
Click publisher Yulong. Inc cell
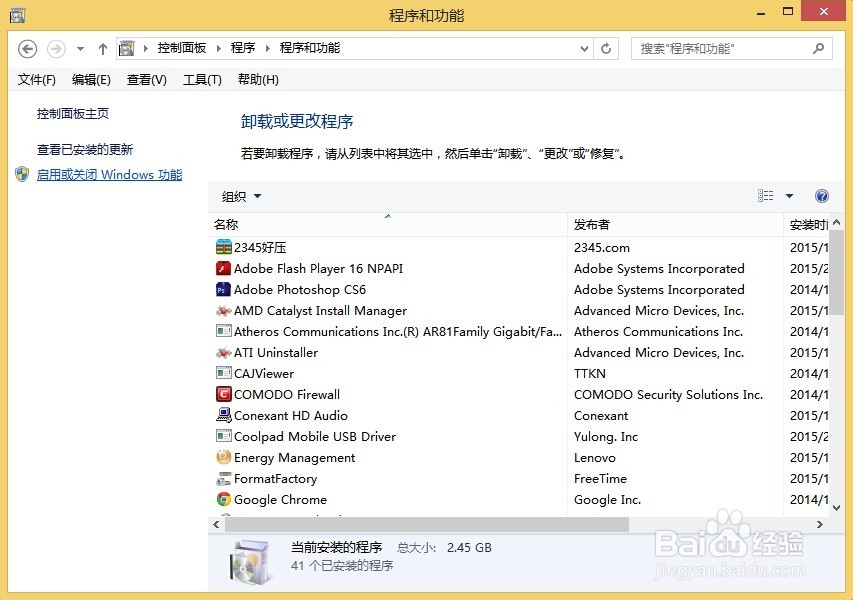pyautogui.click(x=605, y=437)
